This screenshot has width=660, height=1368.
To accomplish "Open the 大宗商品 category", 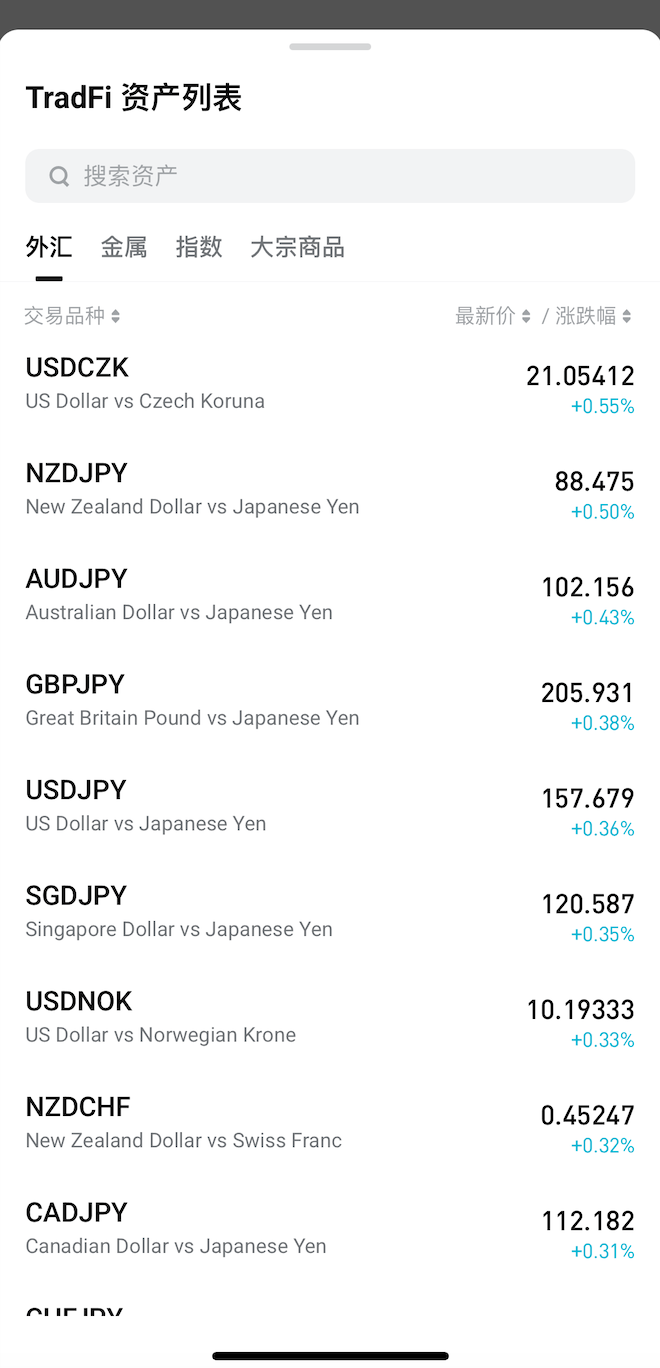I will tap(297, 247).
